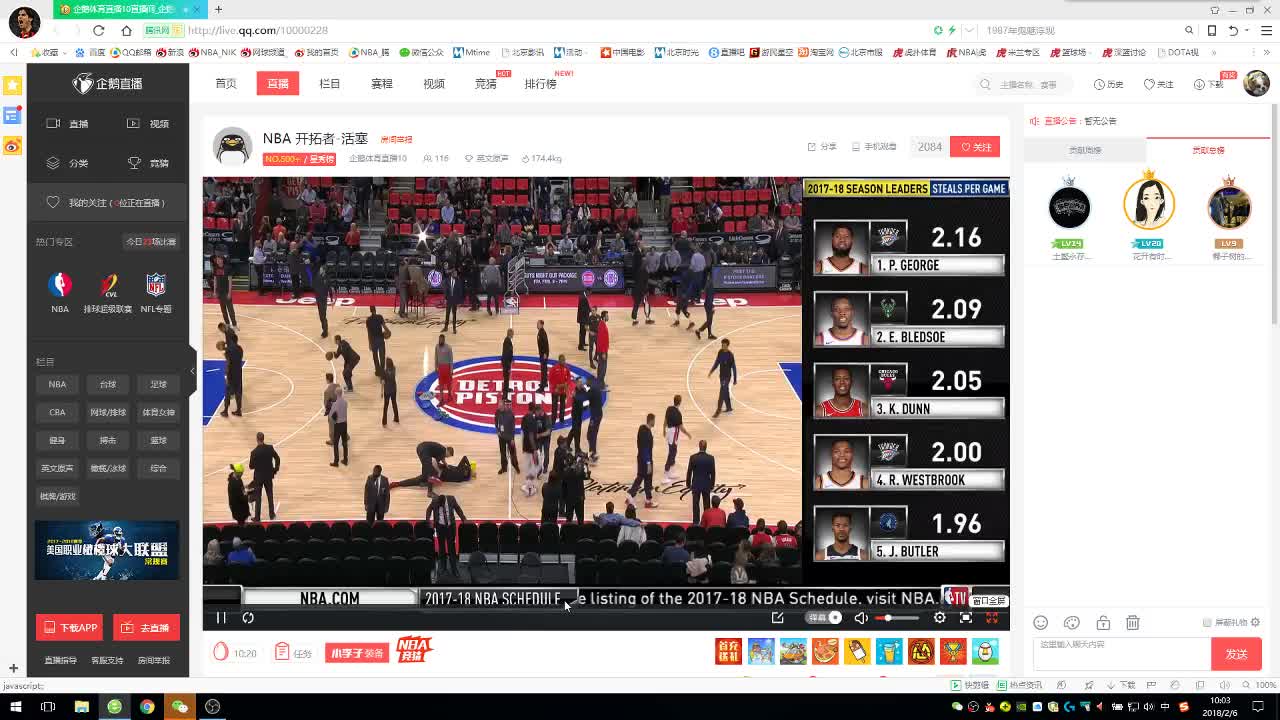The width and height of the screenshot is (1280, 720).
Task: Toggle the danmaku (弹幕) switch
Action: click(x=827, y=618)
